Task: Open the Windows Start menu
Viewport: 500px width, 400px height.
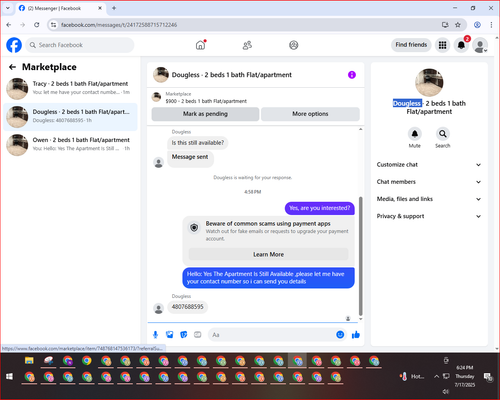Action: (x=9, y=377)
